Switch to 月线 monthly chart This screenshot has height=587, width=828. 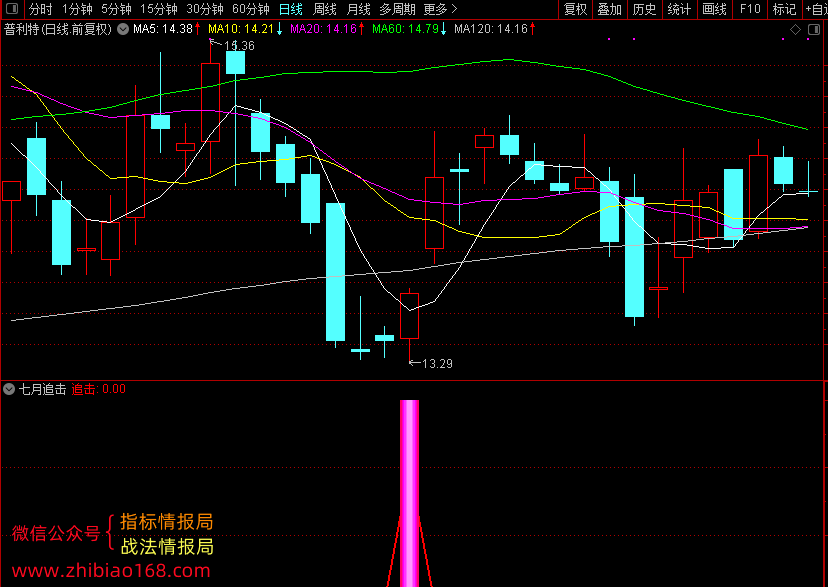pyautogui.click(x=359, y=9)
